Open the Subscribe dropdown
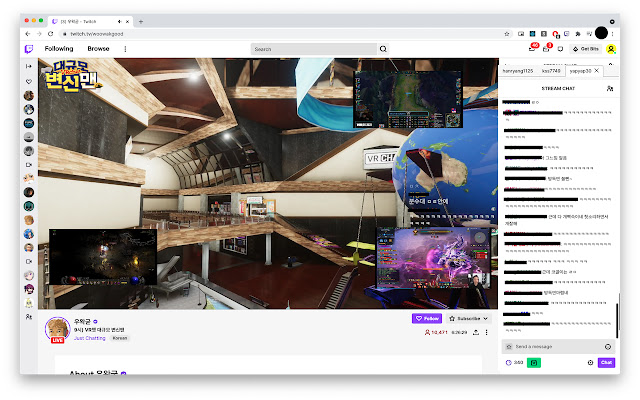Screen dimensions: 640x400 click(x=468, y=318)
